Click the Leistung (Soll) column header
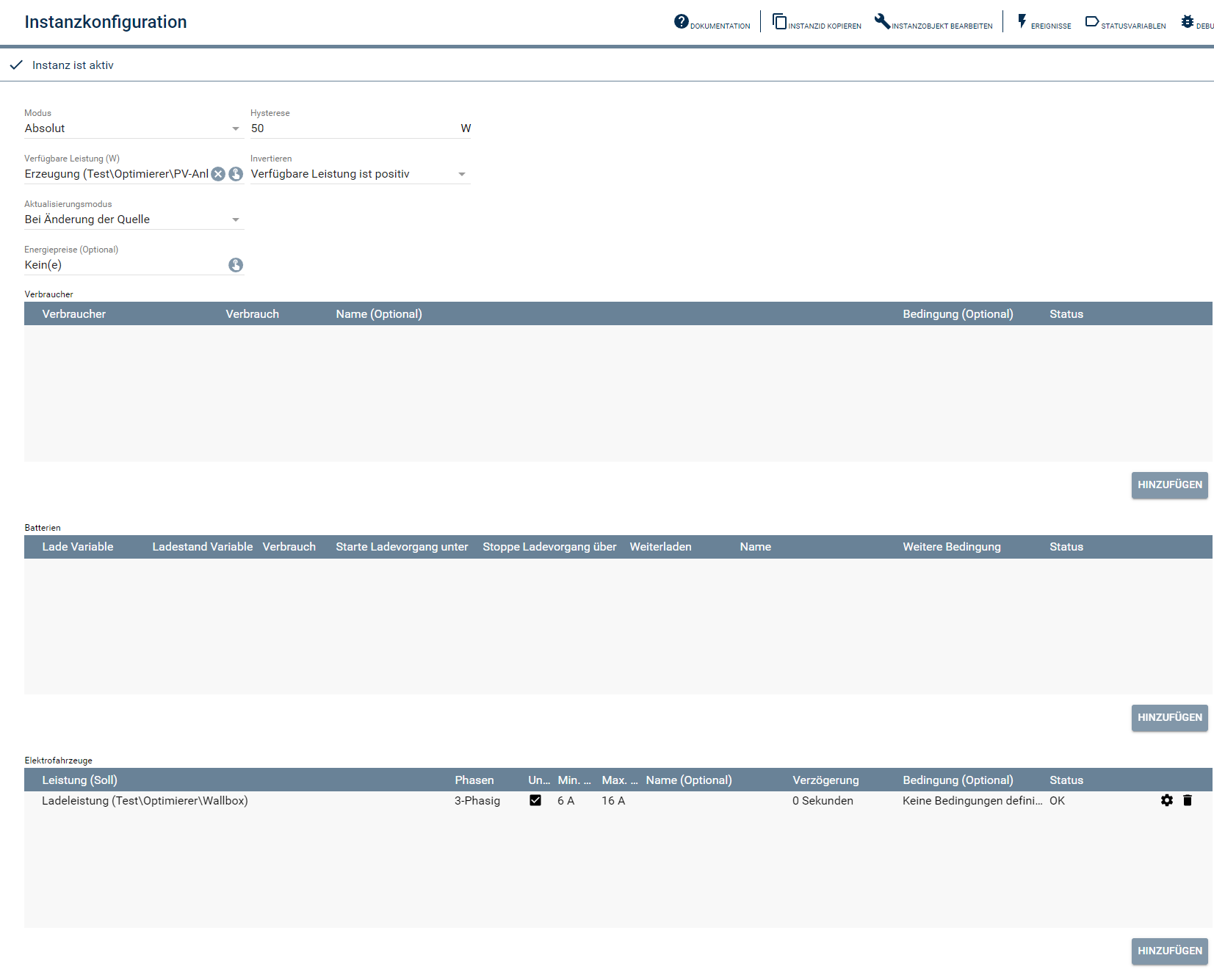This screenshot has width=1214, height=980. point(79,780)
